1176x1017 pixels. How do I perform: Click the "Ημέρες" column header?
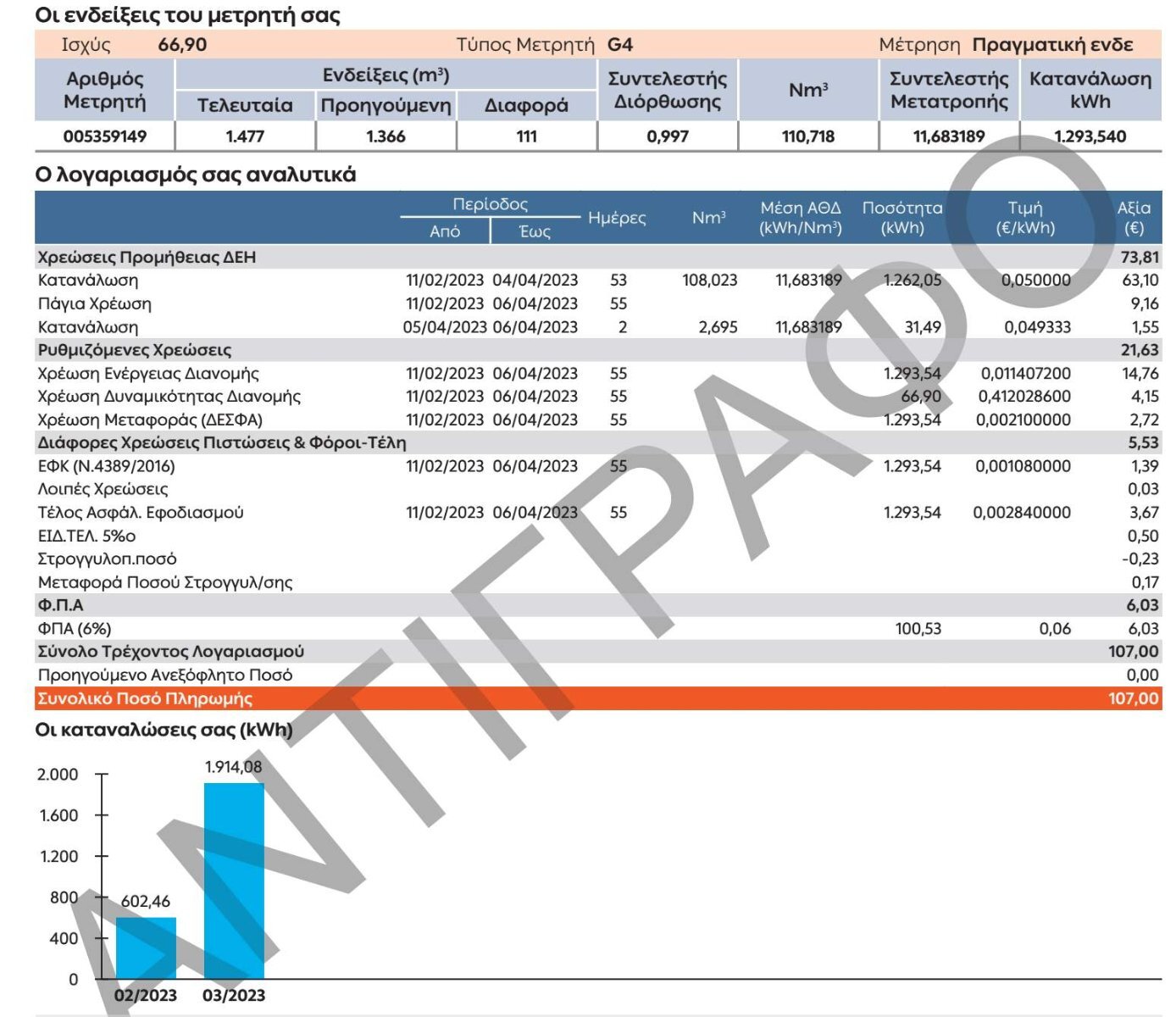pyautogui.click(x=617, y=218)
